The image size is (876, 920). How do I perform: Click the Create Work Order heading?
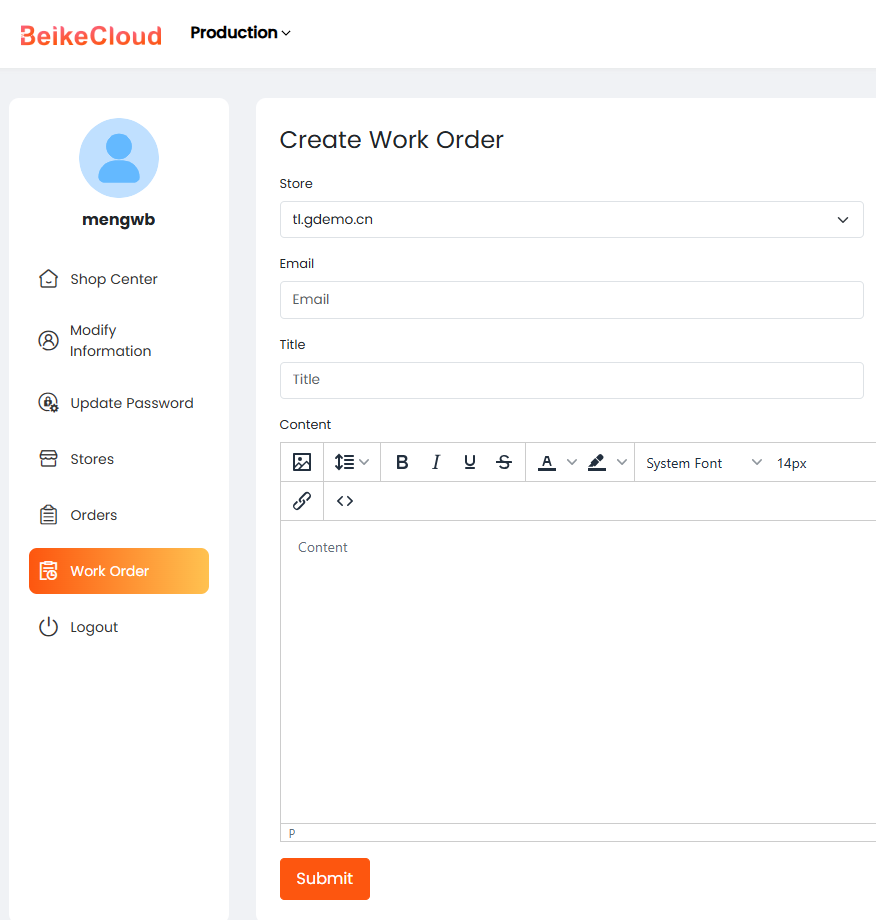[391, 140]
